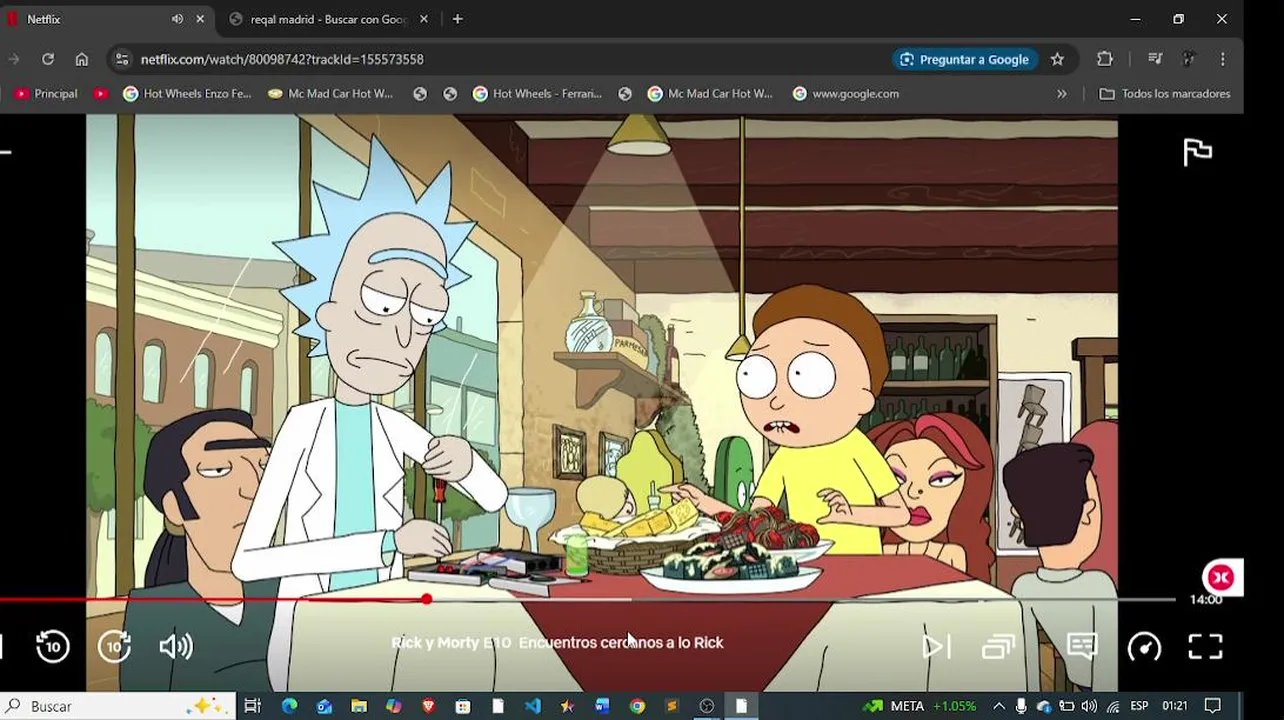Viewport: 1284px width, 720px height.
Task: Expand hidden bookmarks chevron
Action: 1061,93
